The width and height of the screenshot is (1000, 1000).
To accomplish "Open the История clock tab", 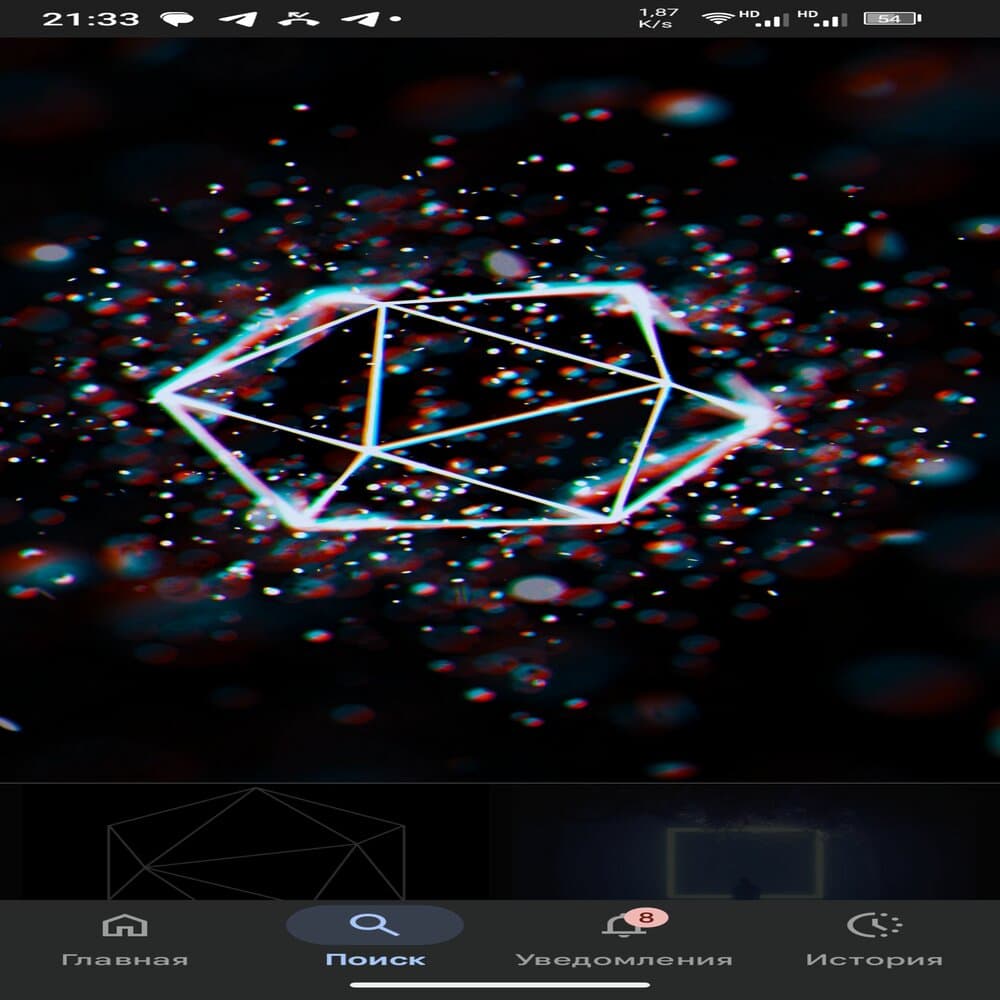I will coord(873,925).
